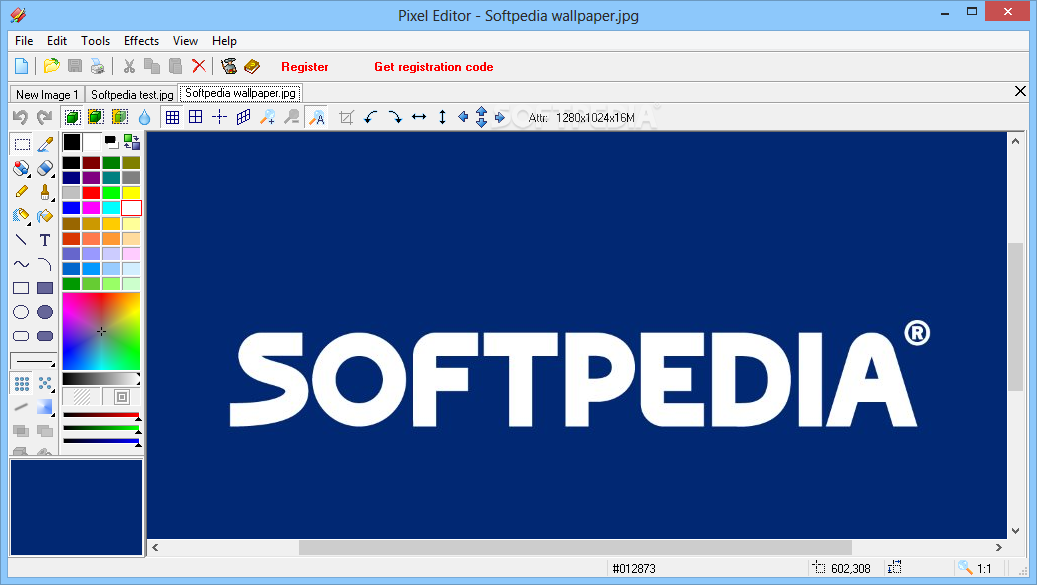
Task: Click the water drop icon
Action: coord(144,118)
